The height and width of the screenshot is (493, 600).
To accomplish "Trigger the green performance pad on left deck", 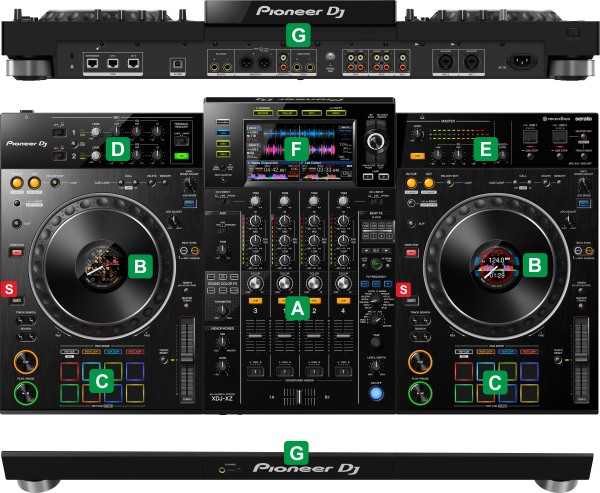I will 70,393.
